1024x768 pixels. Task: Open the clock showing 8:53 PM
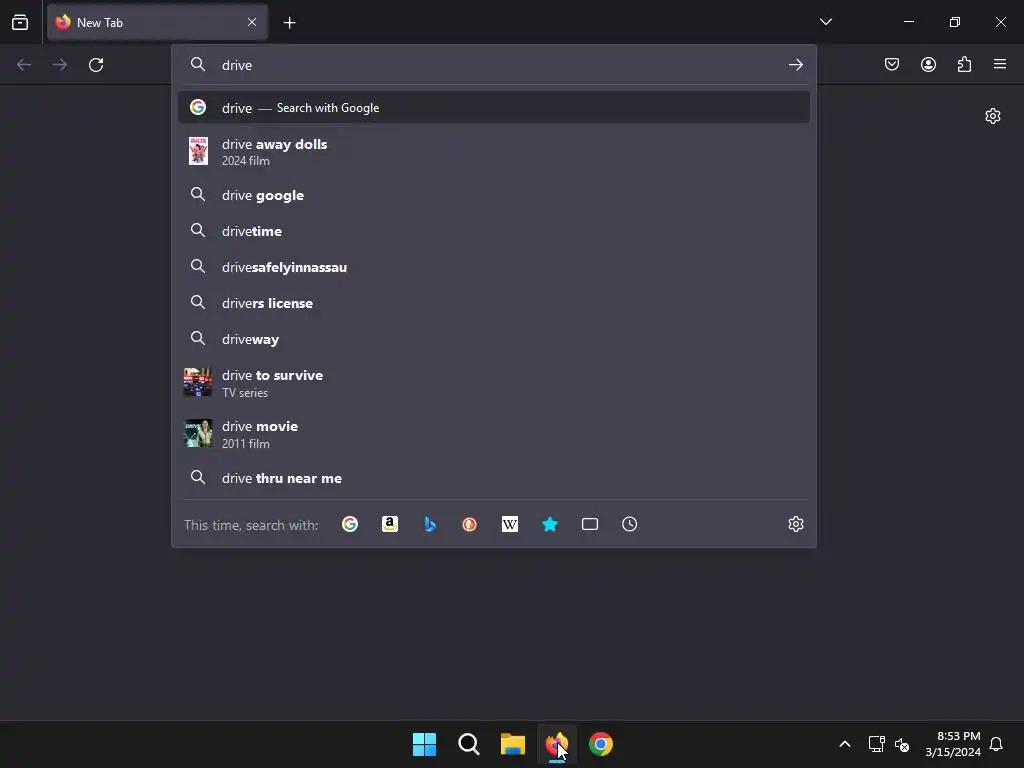coord(953,744)
